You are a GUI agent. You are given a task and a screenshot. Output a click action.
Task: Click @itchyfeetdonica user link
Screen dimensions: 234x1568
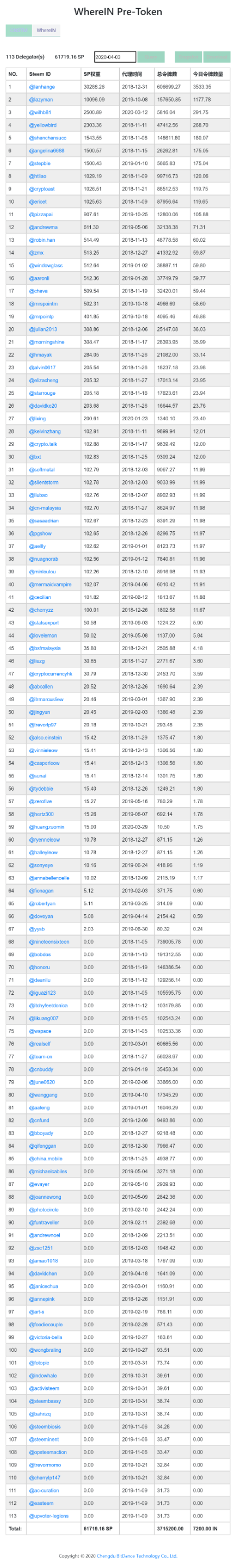(48, 1006)
